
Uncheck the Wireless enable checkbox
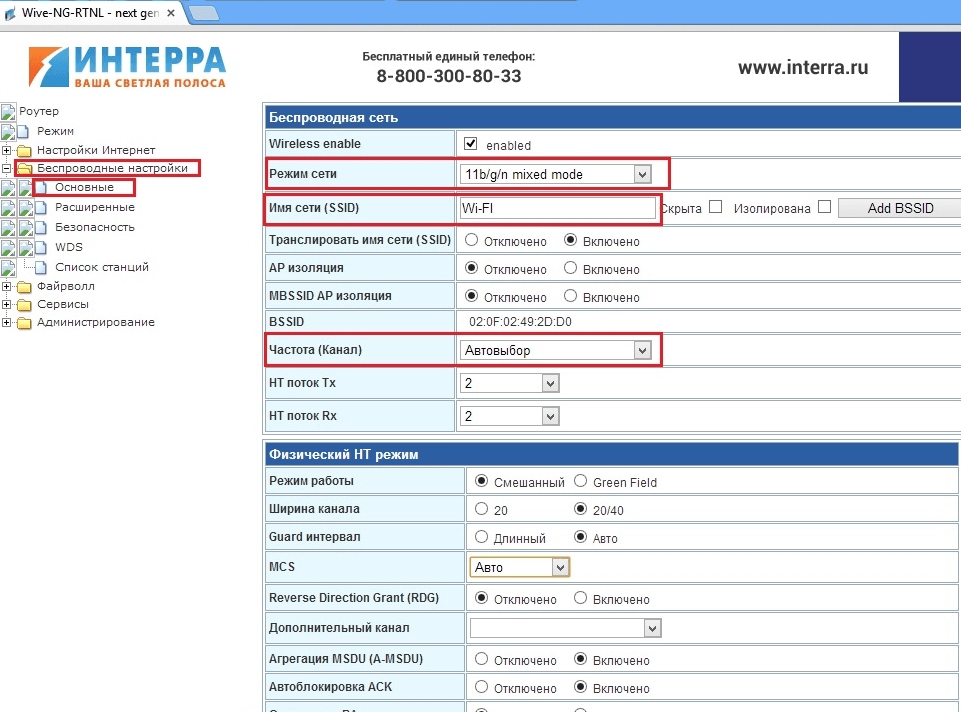click(471, 144)
